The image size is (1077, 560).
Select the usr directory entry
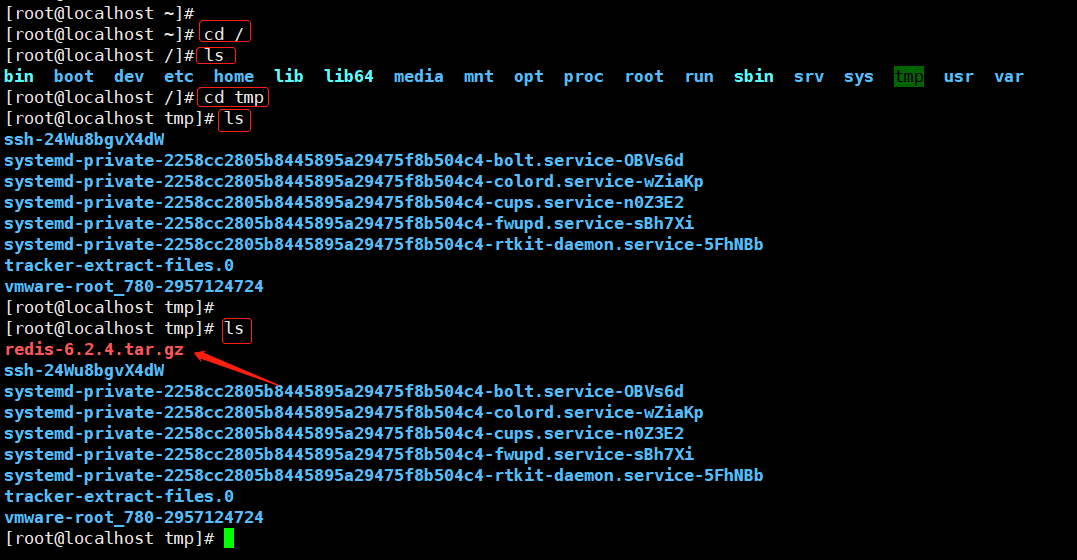pyautogui.click(x=959, y=77)
